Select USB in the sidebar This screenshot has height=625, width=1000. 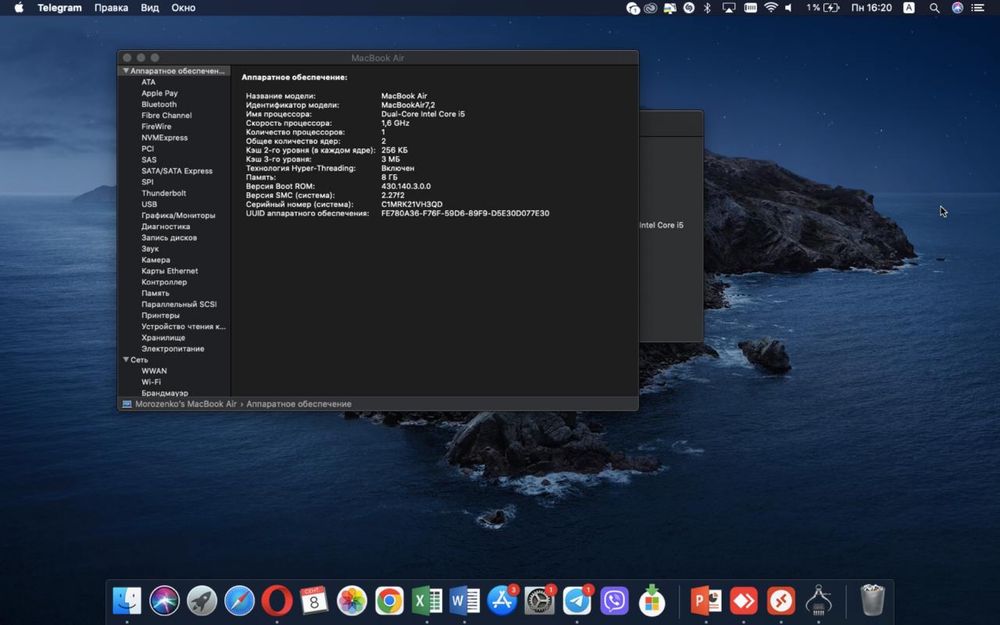click(149, 204)
